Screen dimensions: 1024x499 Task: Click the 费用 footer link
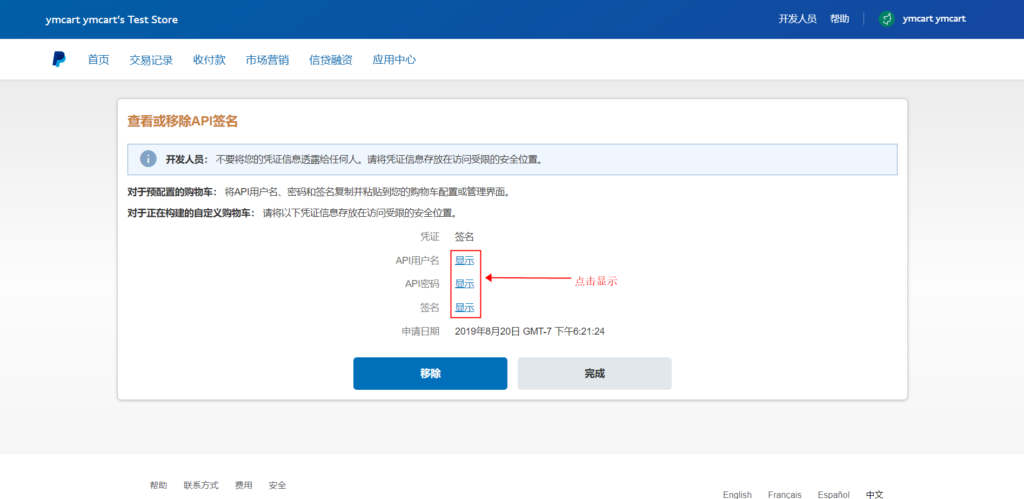[x=243, y=485]
